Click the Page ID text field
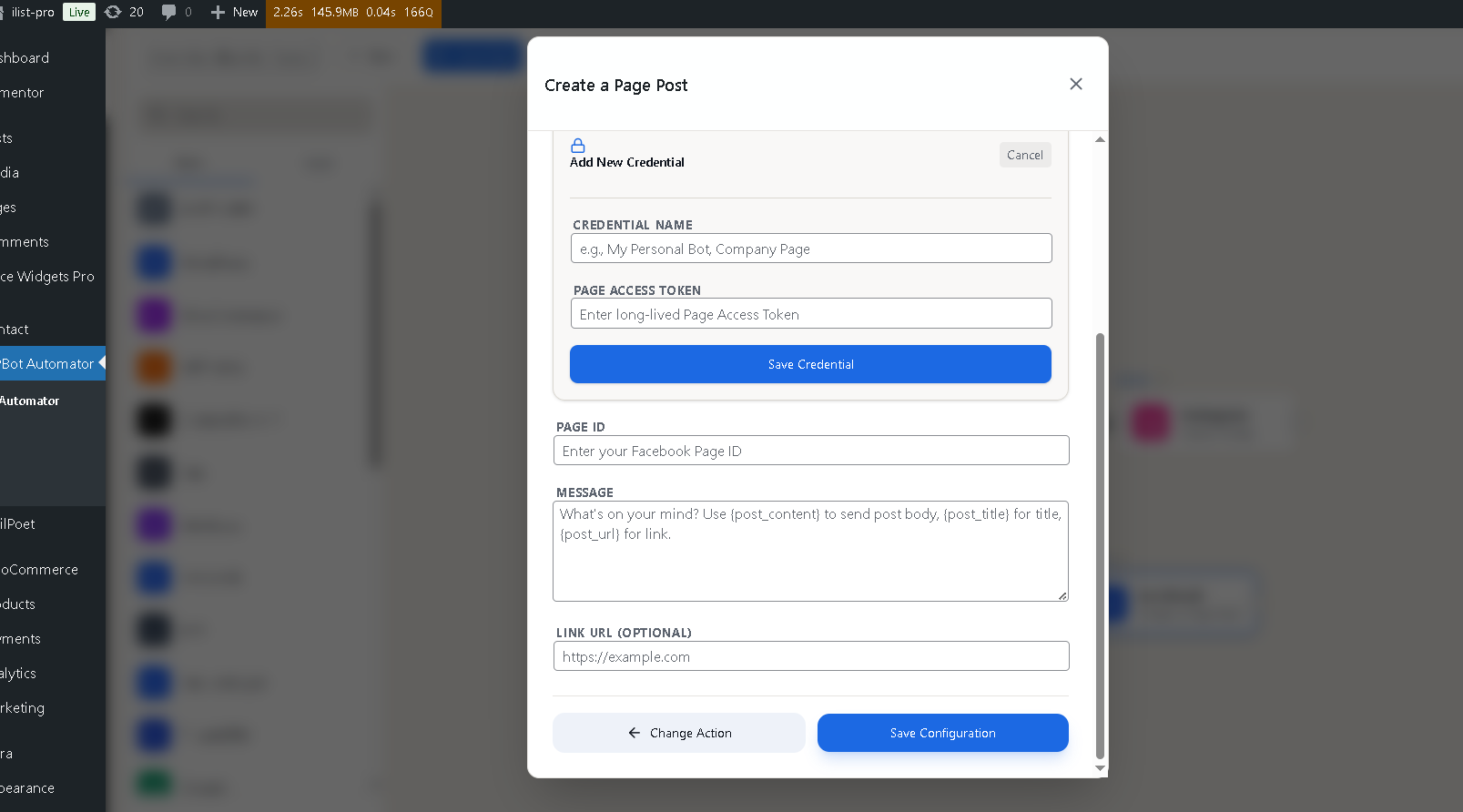This screenshot has width=1463, height=812. click(810, 451)
